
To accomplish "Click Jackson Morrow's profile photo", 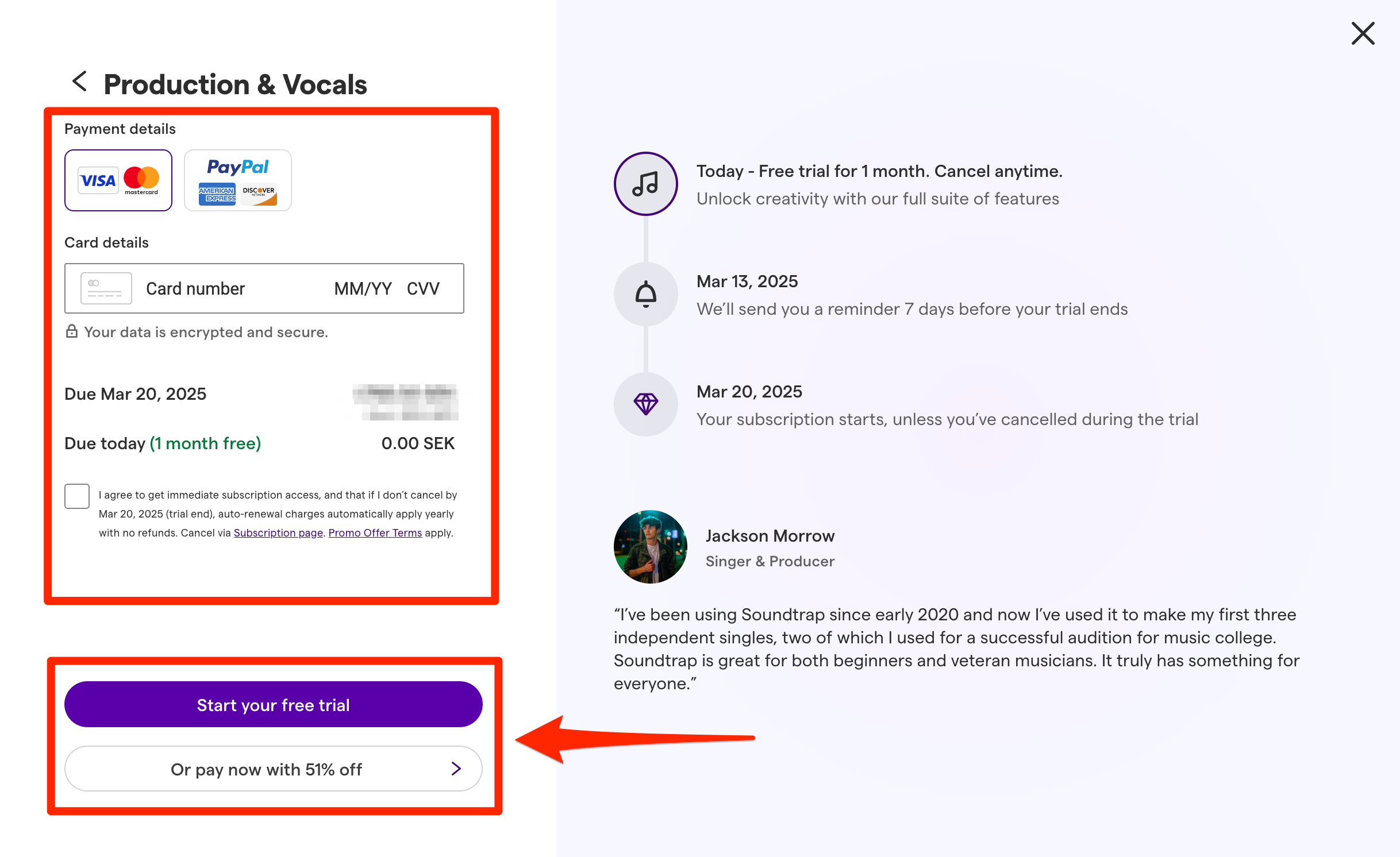I will pyautogui.click(x=650, y=546).
